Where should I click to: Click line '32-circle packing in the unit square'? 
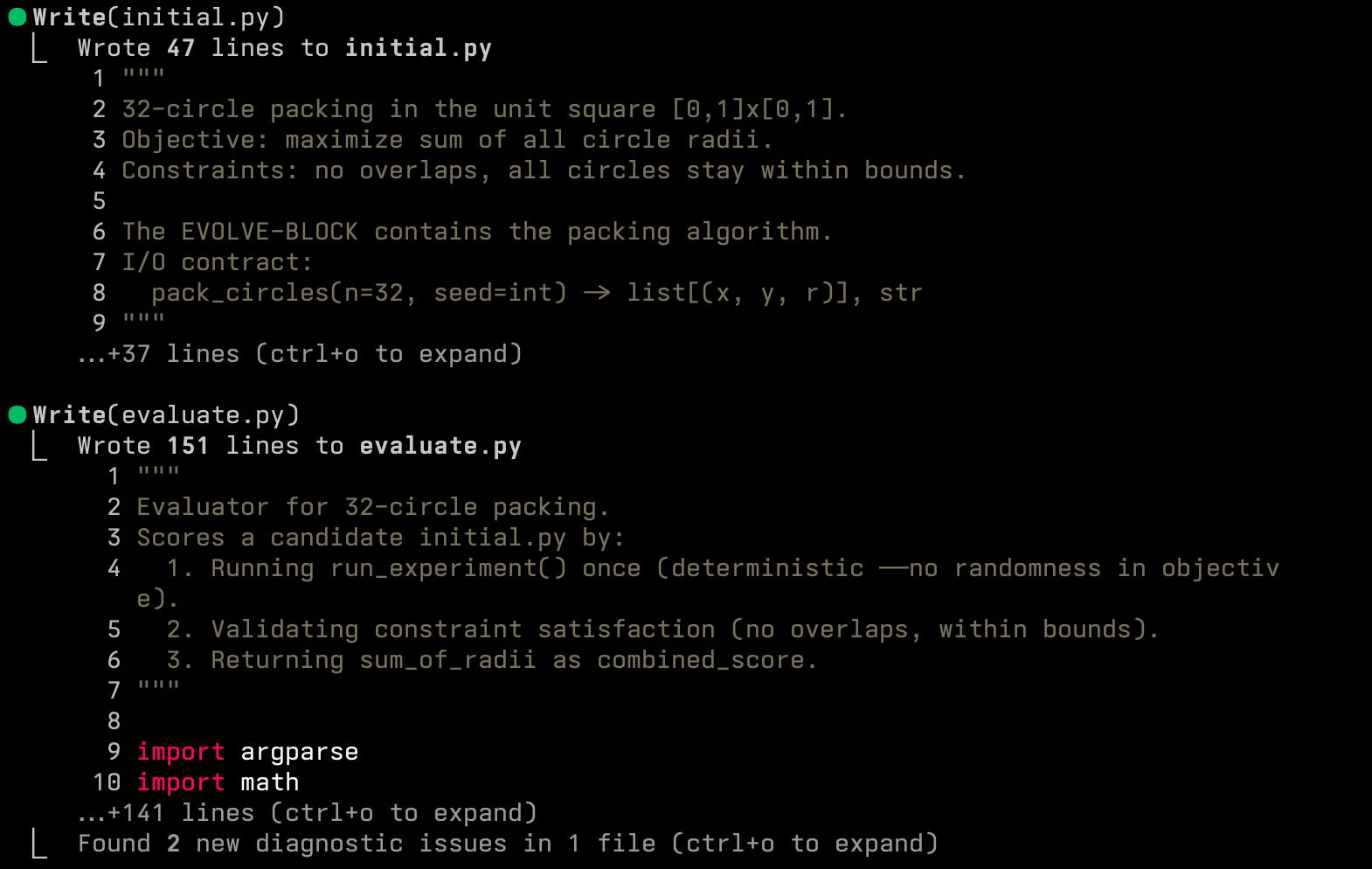click(x=483, y=109)
